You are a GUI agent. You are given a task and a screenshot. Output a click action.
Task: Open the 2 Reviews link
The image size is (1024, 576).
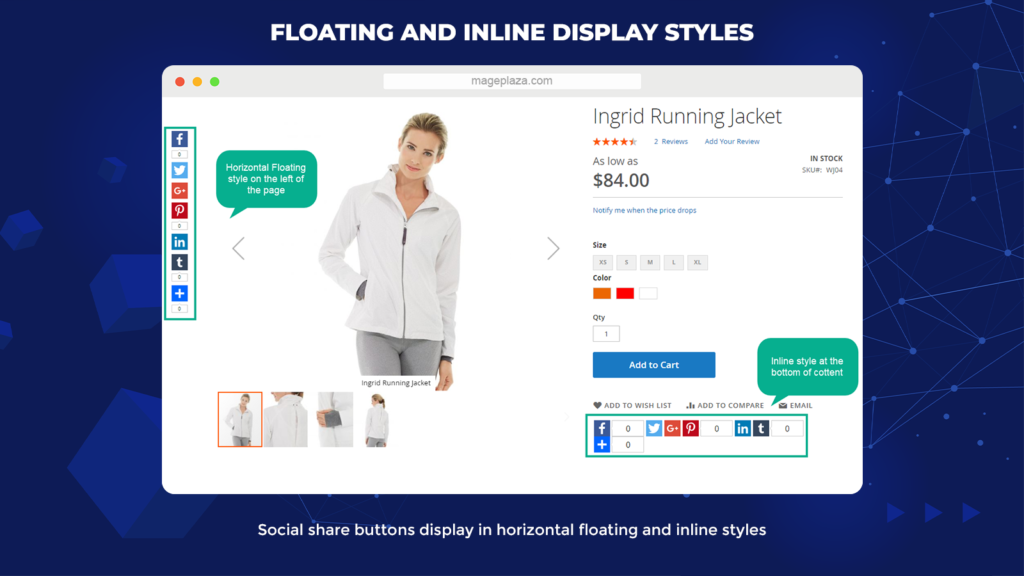tap(671, 142)
